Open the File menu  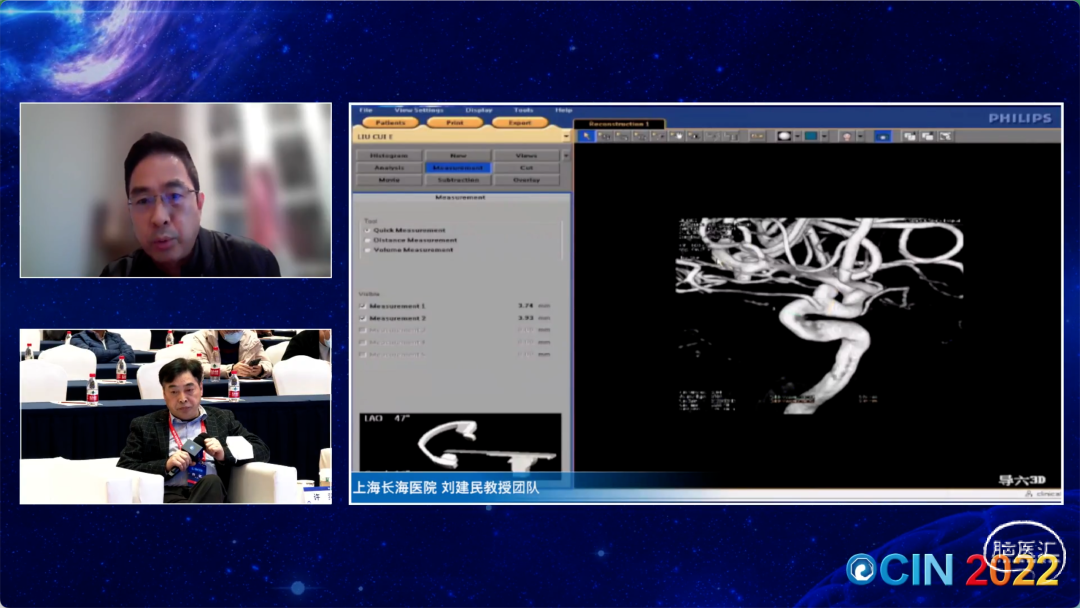(x=366, y=110)
